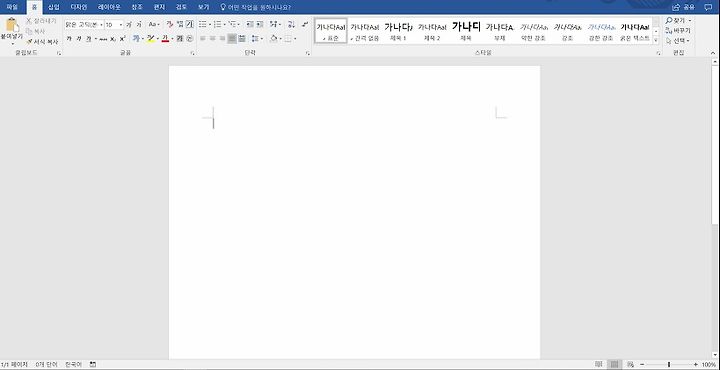The width and height of the screenshot is (720, 370).
Task: Click the yellow text highlight icon
Action: tap(151, 39)
